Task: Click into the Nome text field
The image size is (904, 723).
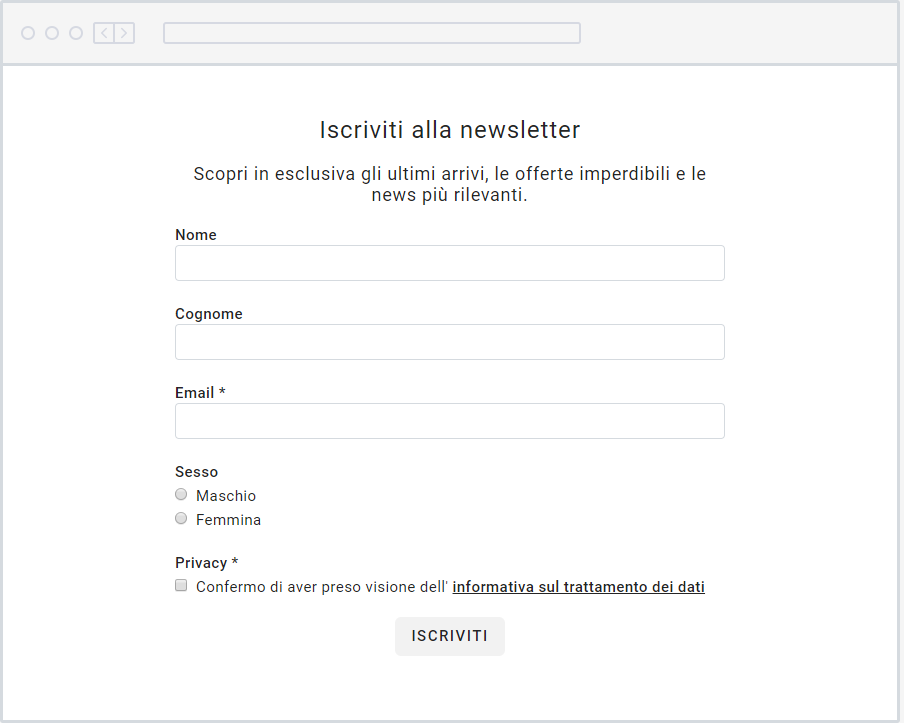Action: pos(449,263)
